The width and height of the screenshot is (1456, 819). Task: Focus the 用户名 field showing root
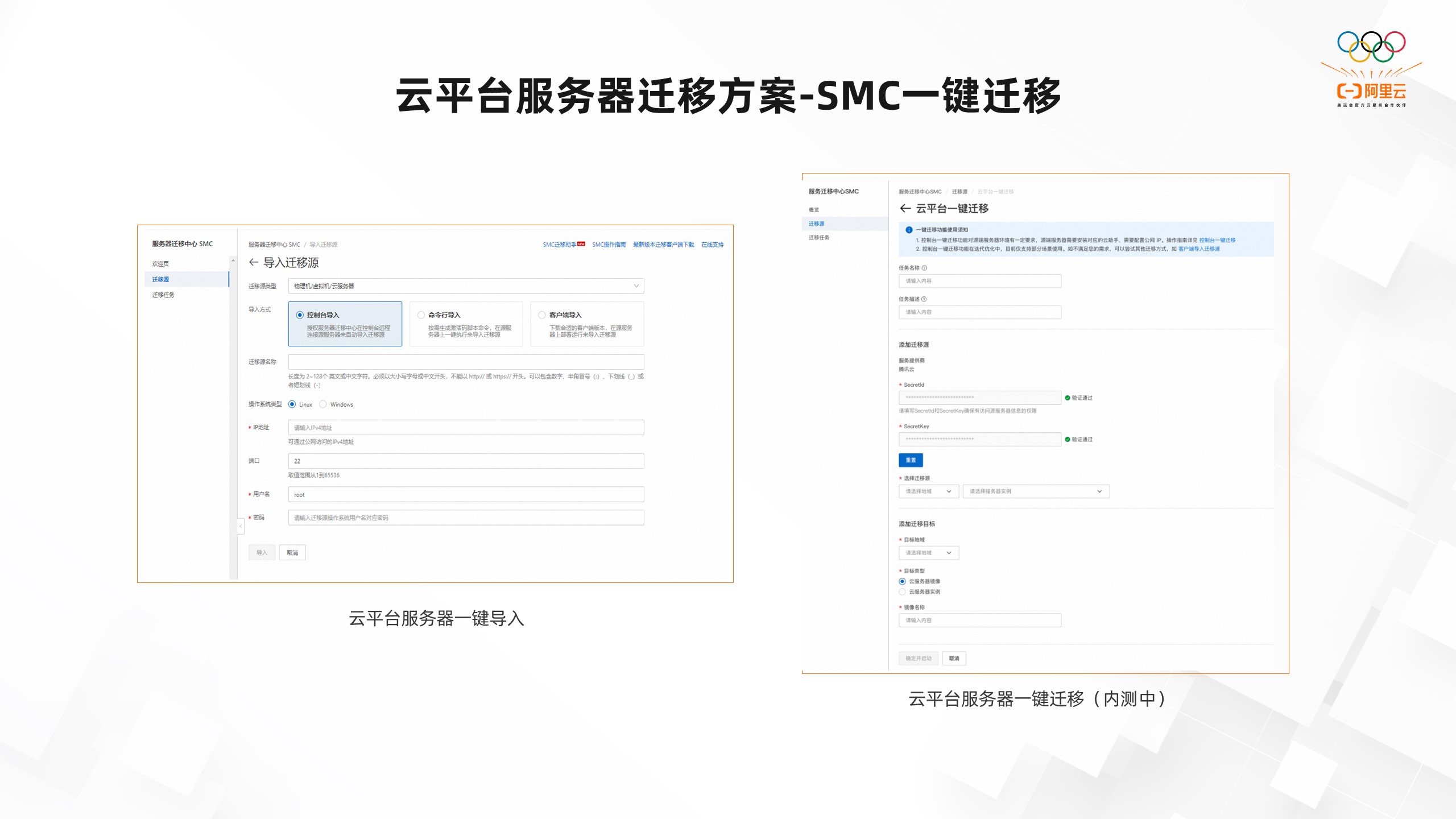[466, 495]
